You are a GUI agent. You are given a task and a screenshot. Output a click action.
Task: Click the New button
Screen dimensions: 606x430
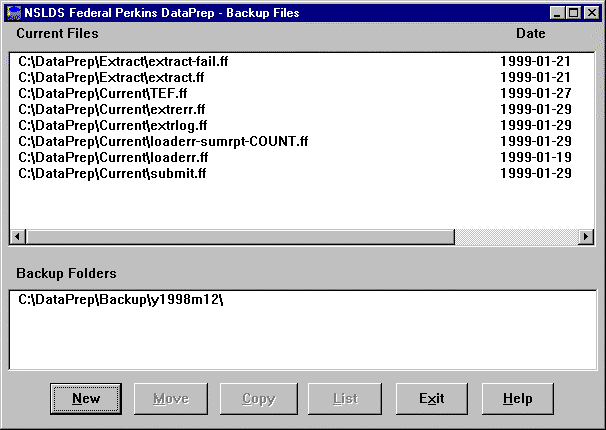tap(86, 399)
